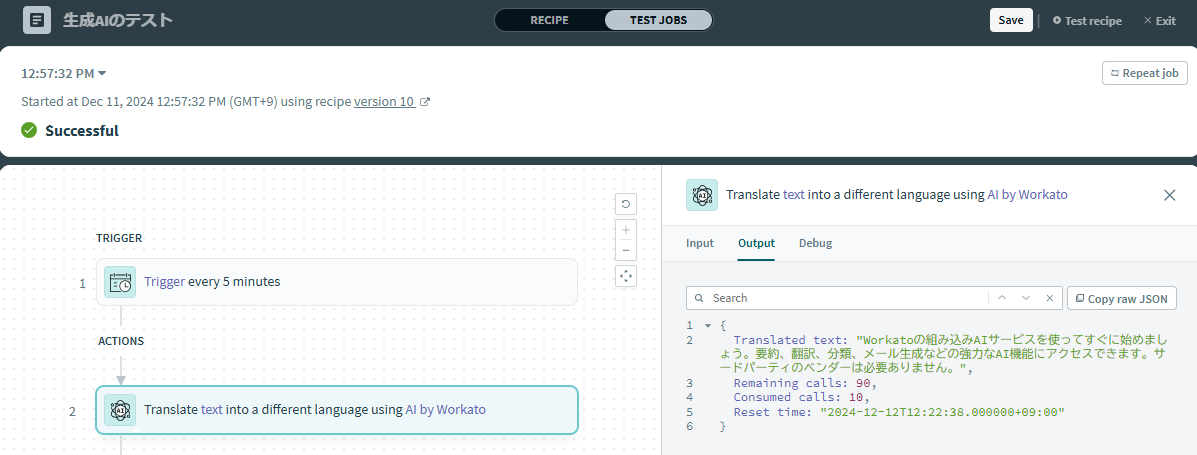Switch to the RECIPE tab
The height and width of the screenshot is (455, 1197).
pos(550,21)
